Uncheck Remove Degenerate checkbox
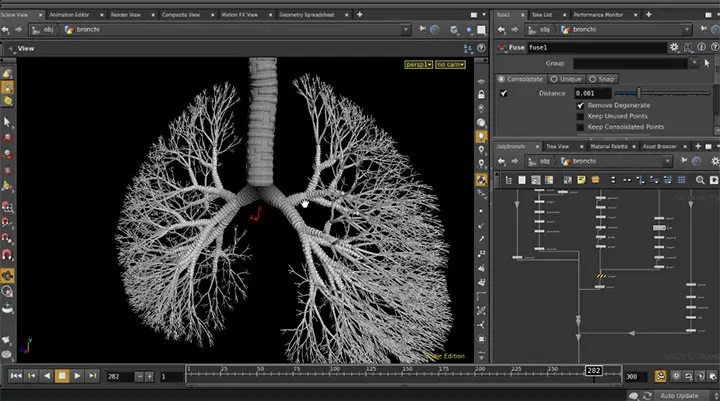720x401 pixels. pos(580,105)
